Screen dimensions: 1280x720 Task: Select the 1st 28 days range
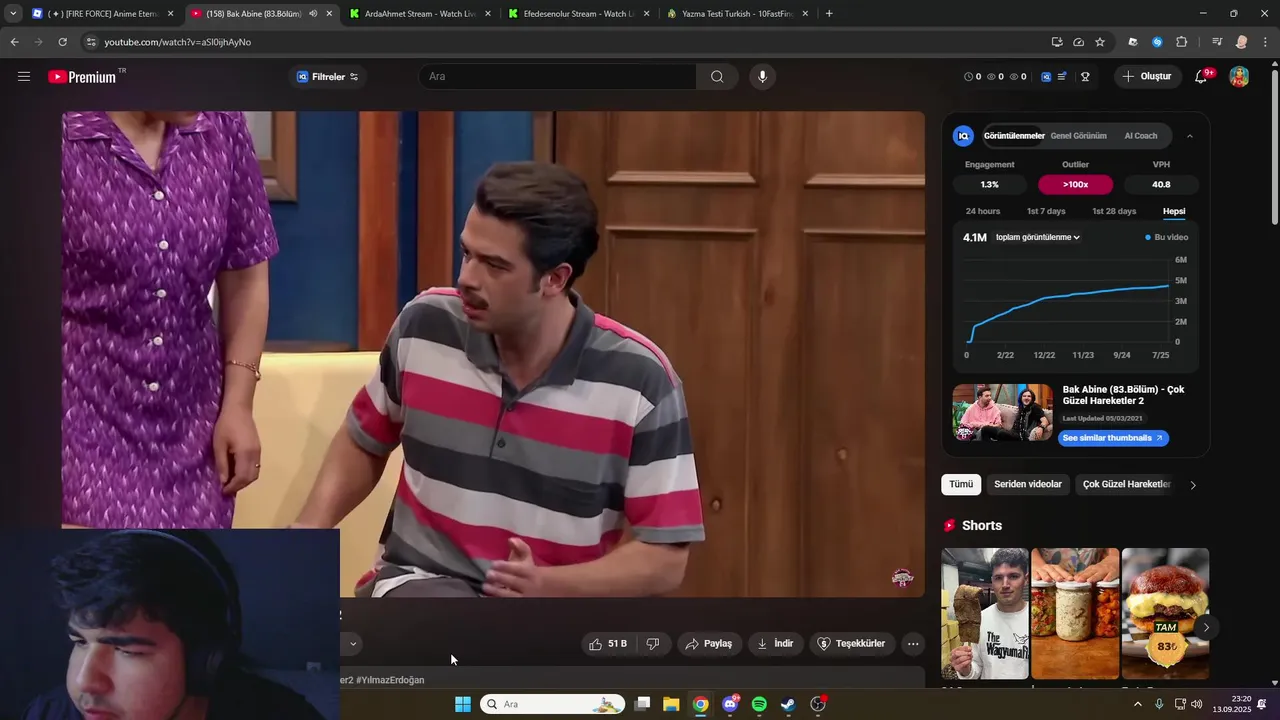tap(1114, 211)
